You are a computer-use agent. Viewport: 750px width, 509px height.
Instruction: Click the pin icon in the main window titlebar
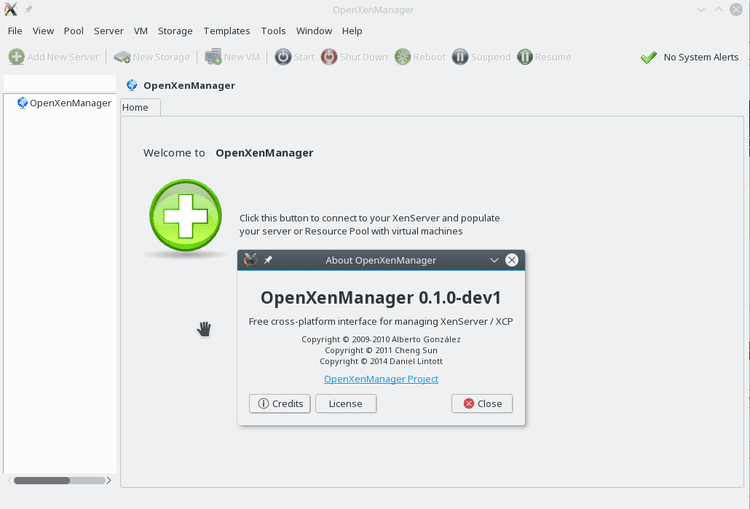[x=28, y=10]
